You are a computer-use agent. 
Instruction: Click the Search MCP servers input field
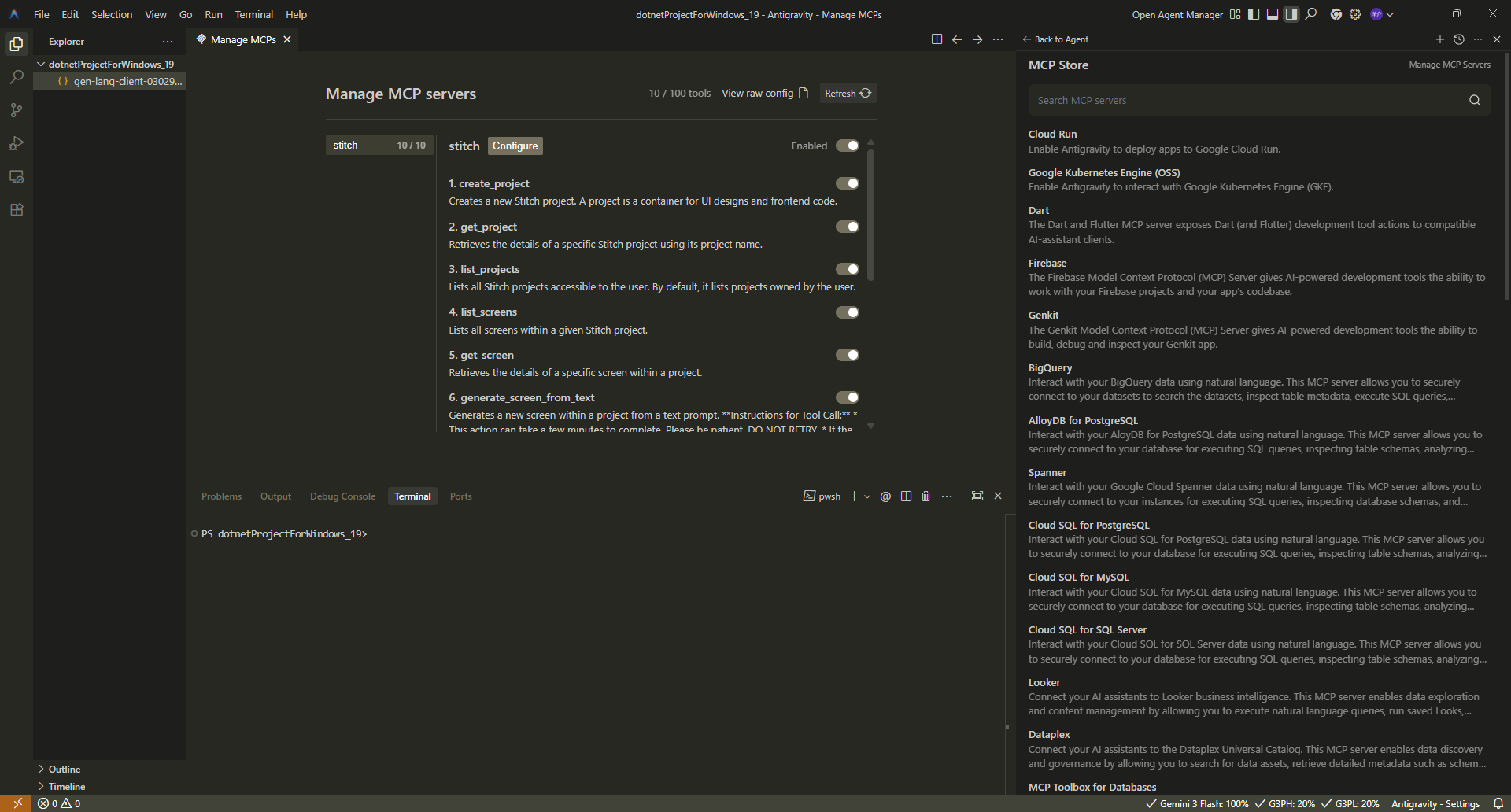(1243, 100)
